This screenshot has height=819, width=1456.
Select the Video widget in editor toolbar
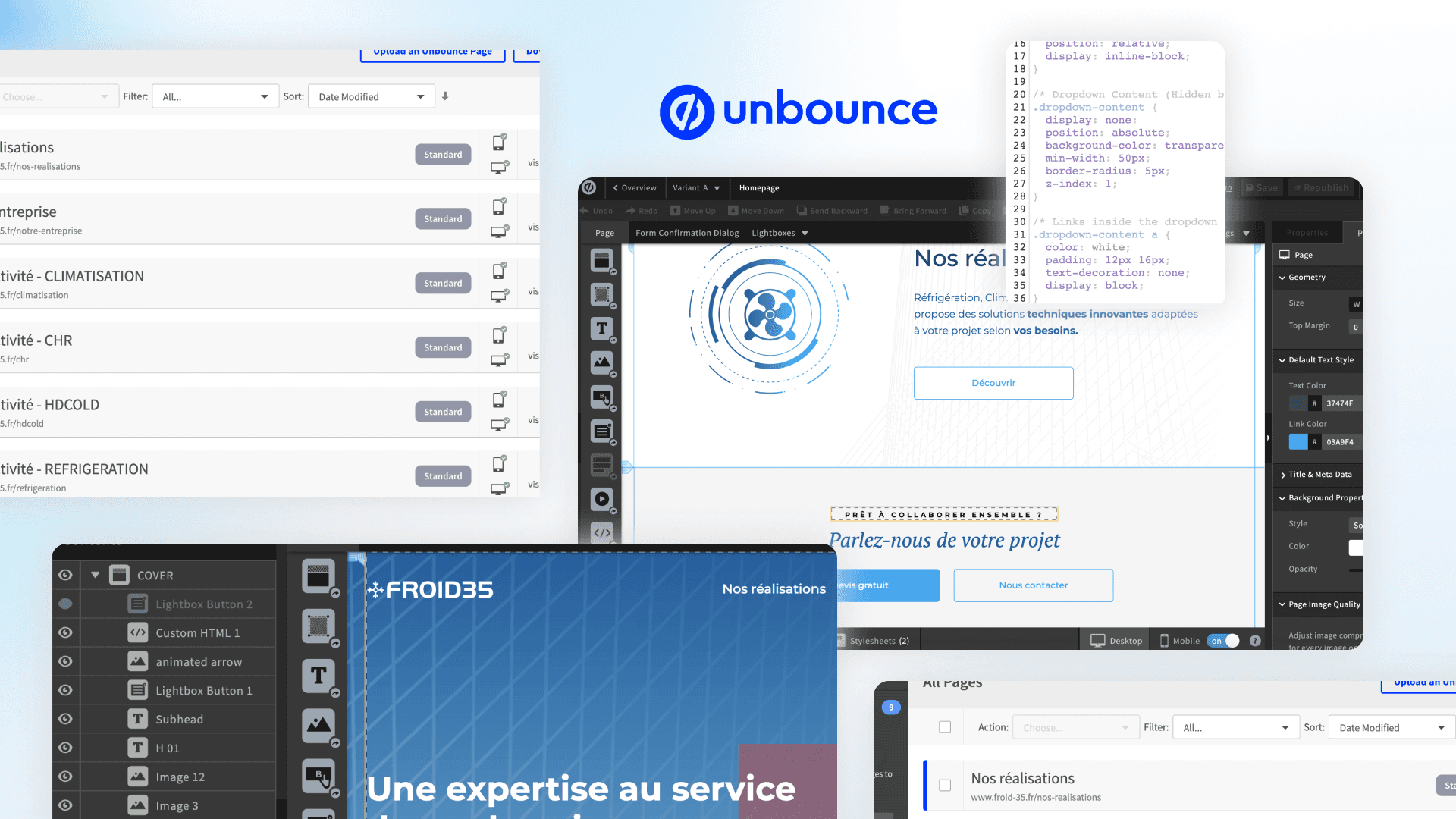[x=601, y=499]
